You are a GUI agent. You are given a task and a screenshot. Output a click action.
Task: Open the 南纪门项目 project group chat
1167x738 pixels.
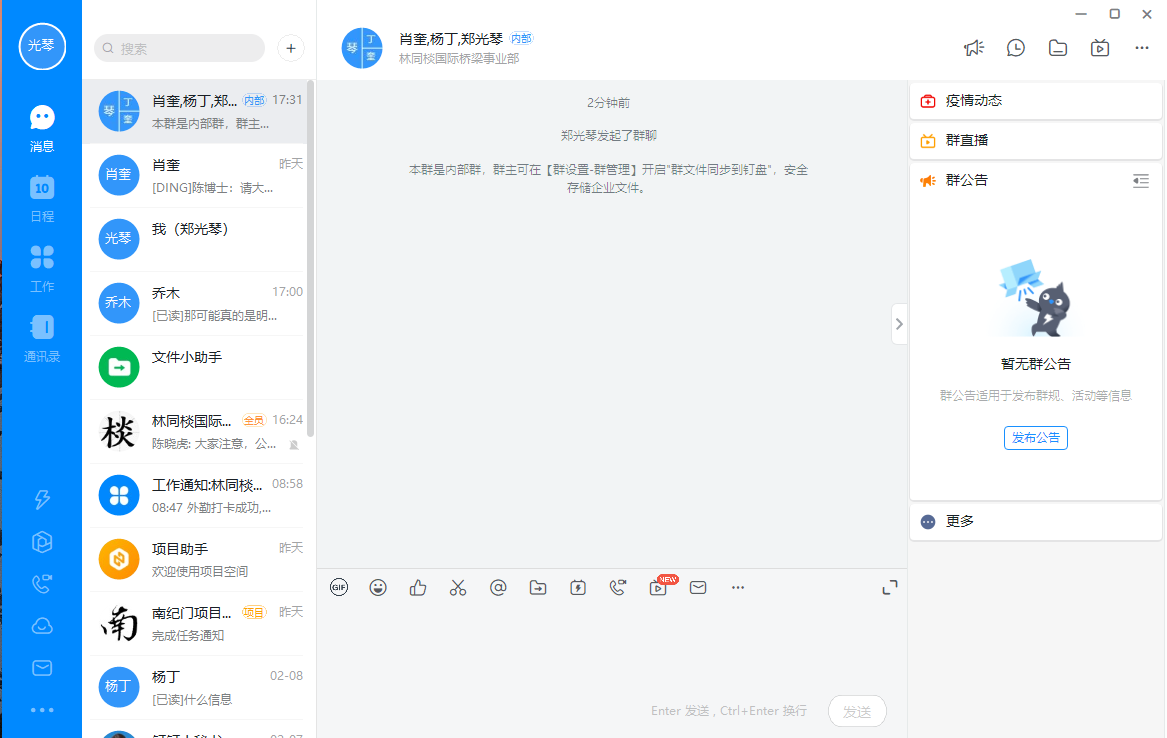(x=197, y=623)
